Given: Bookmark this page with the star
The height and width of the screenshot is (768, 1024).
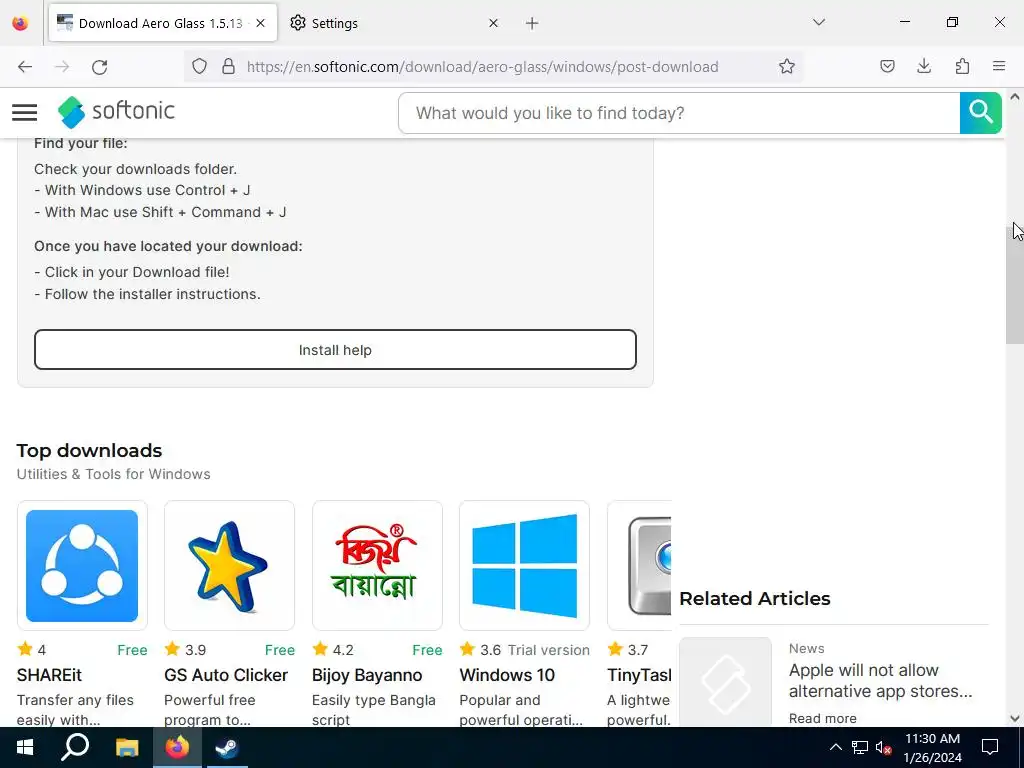Looking at the screenshot, I should click(x=787, y=66).
